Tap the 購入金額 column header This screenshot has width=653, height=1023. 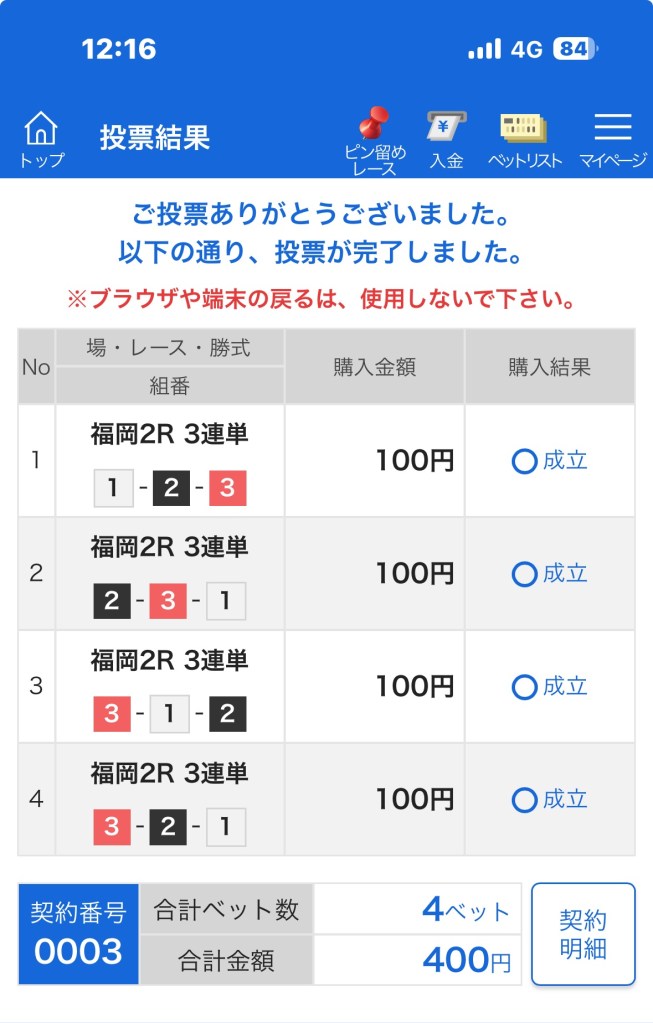(374, 367)
